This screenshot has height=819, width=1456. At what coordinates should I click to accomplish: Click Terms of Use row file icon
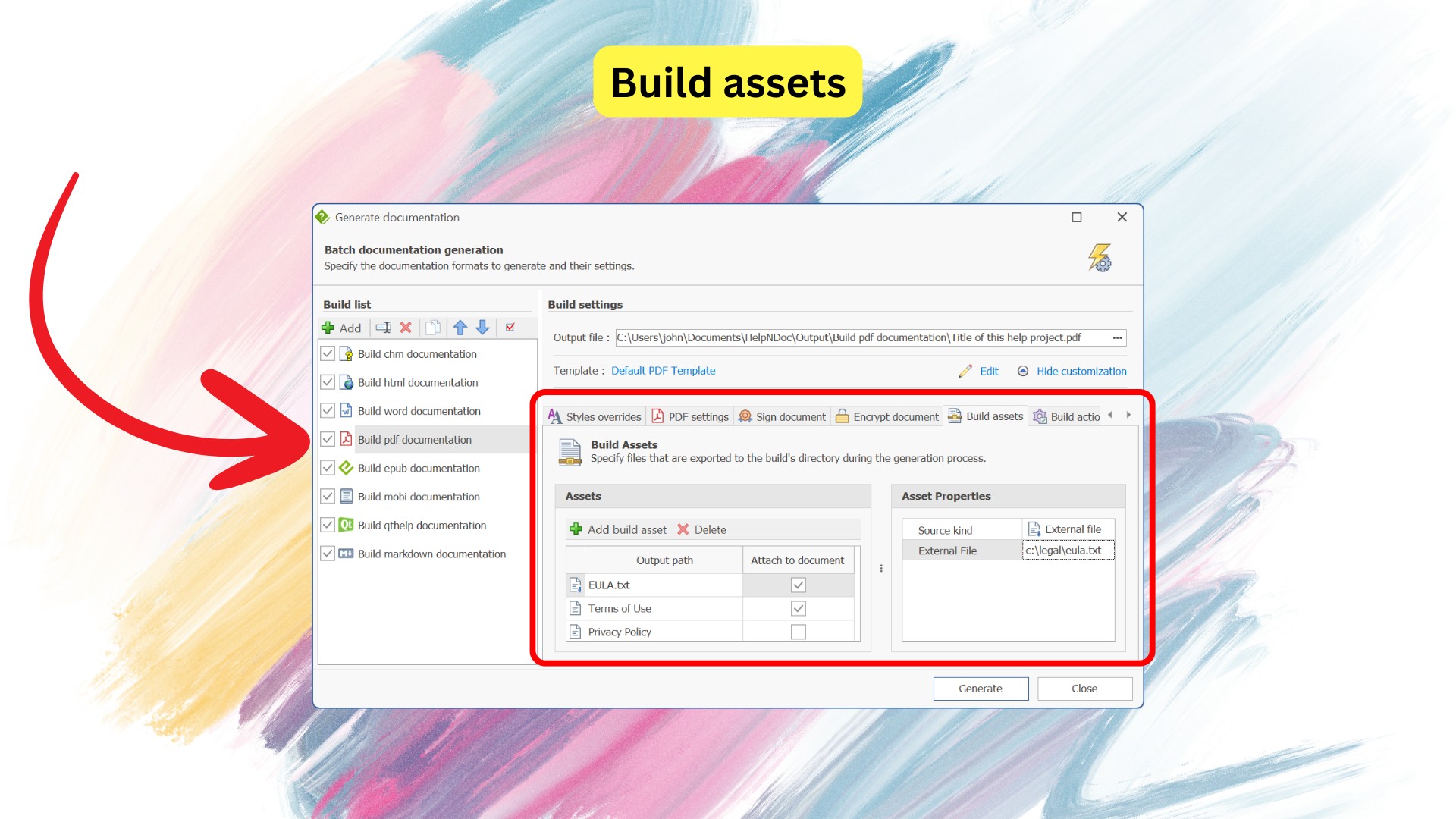576,608
